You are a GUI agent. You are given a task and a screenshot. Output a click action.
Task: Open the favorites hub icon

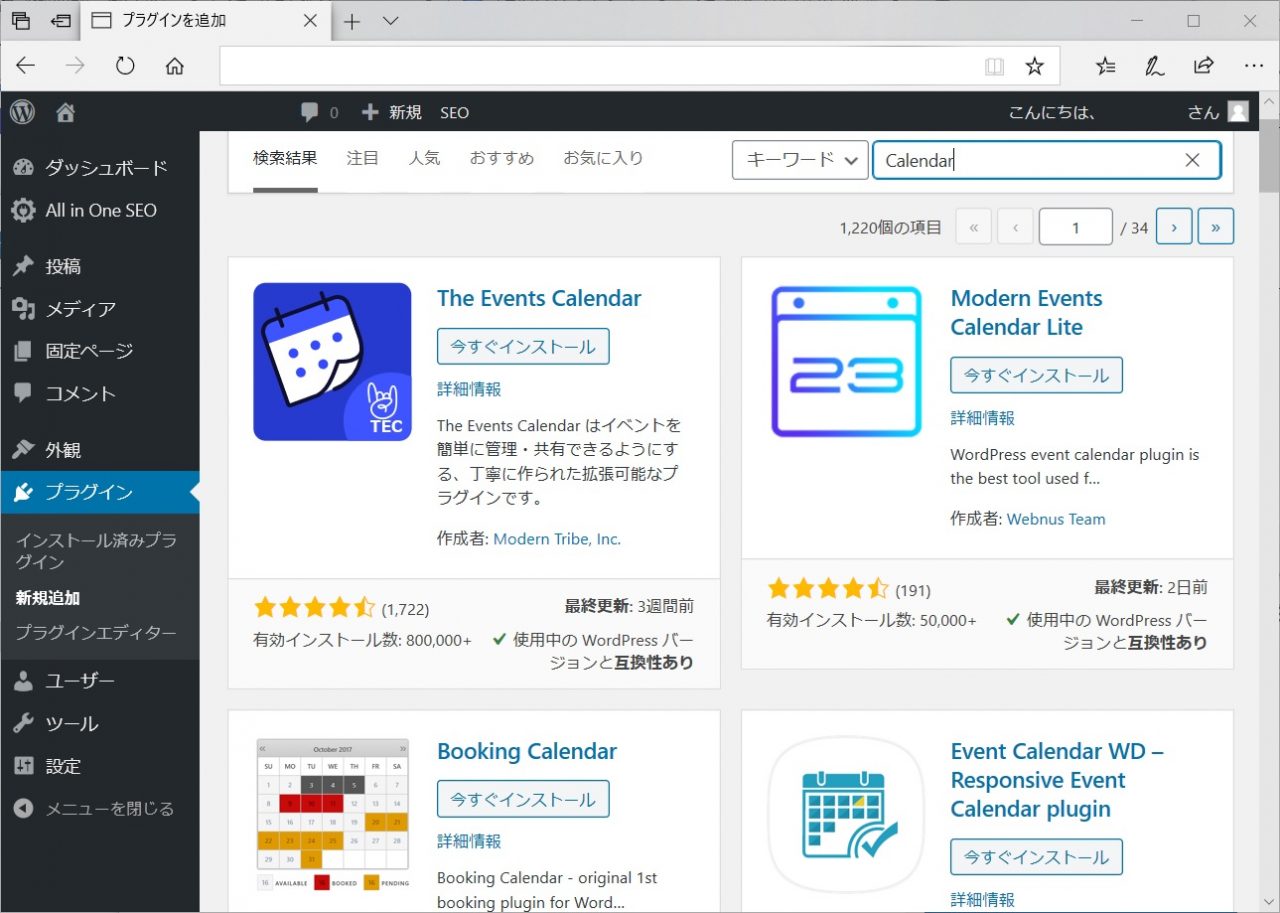point(1105,66)
